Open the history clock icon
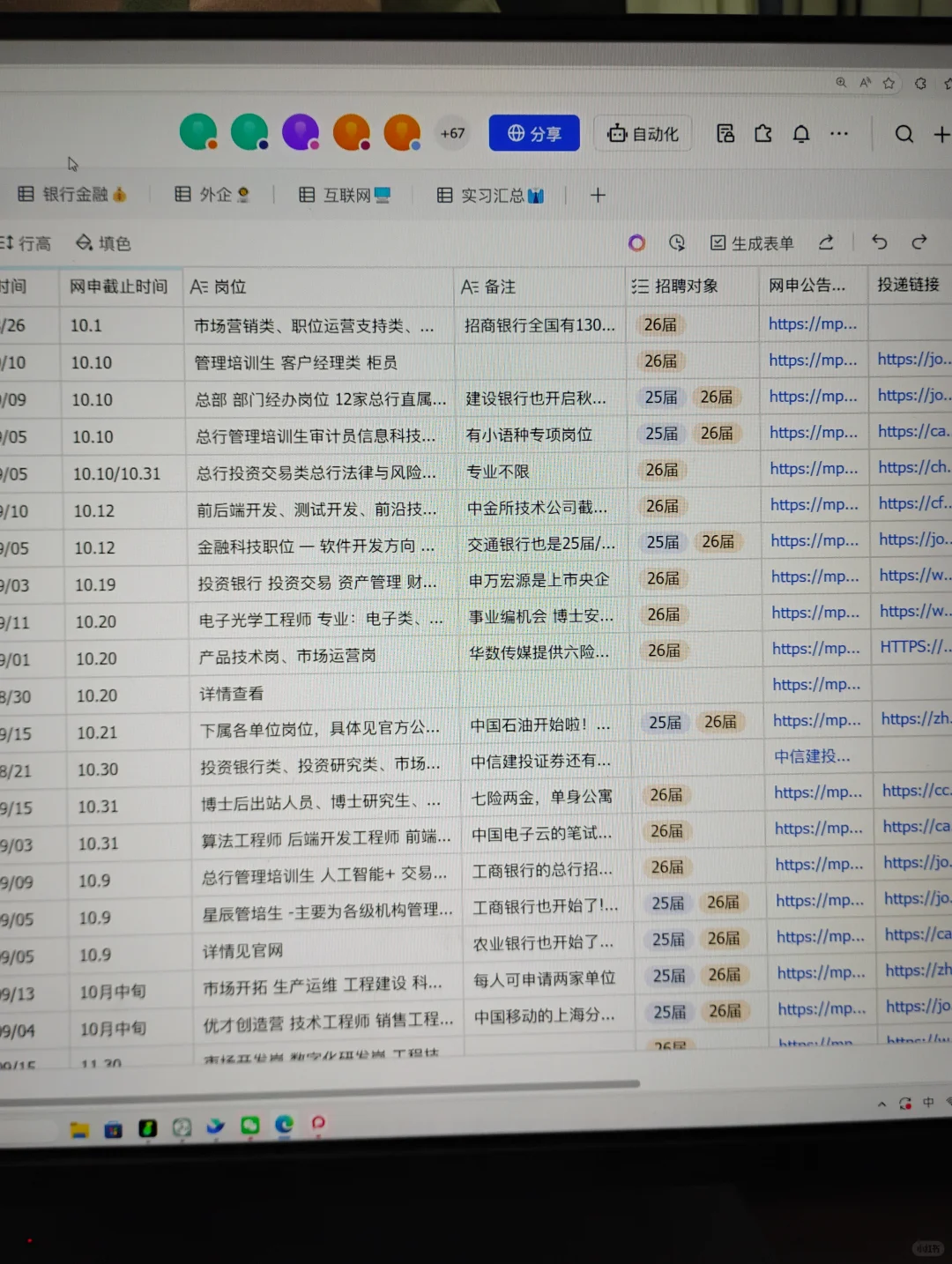 tap(677, 242)
